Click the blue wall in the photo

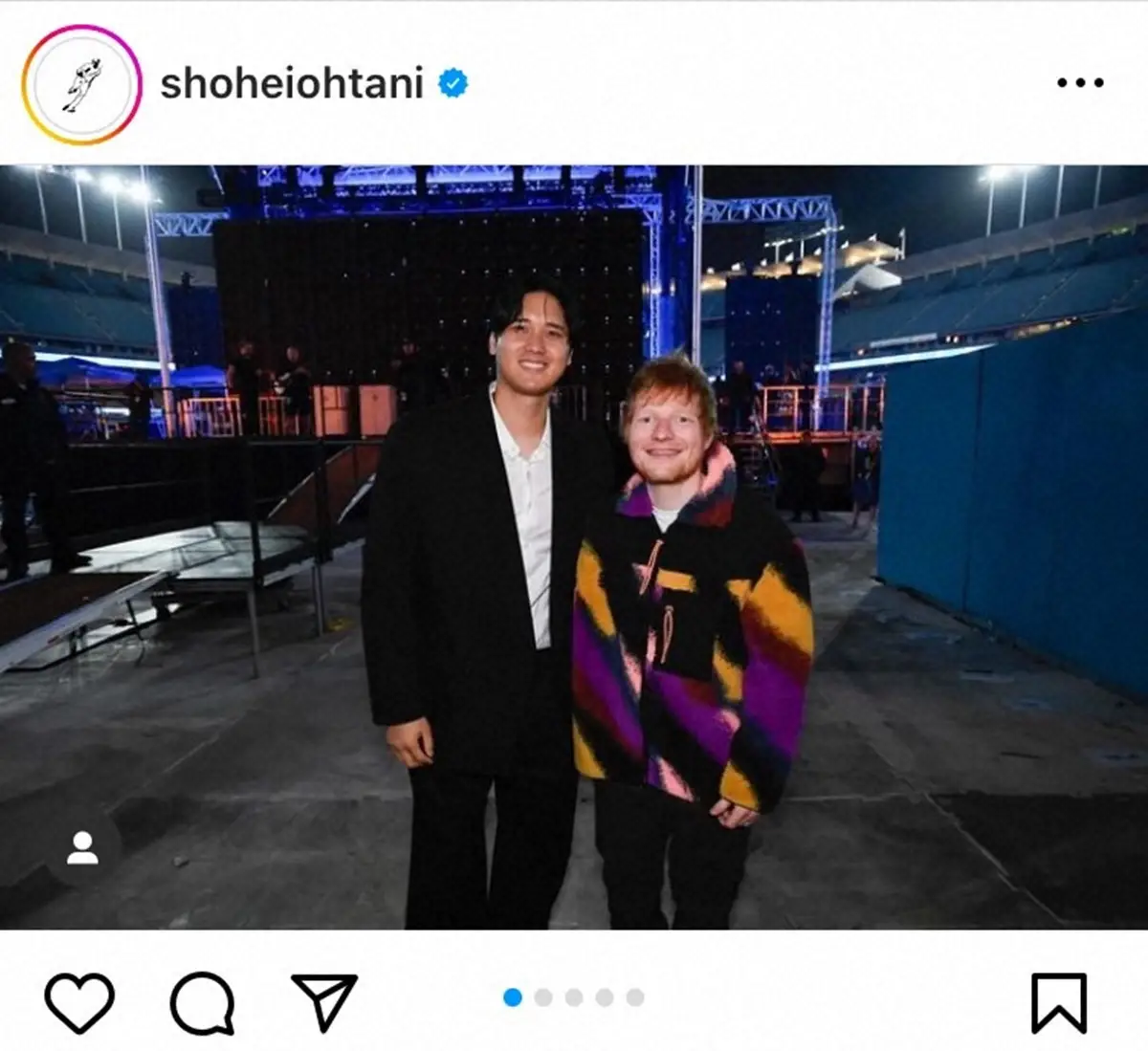click(1014, 497)
